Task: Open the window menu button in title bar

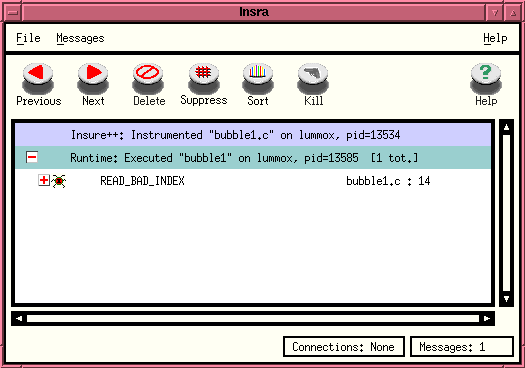Action: 13,13
